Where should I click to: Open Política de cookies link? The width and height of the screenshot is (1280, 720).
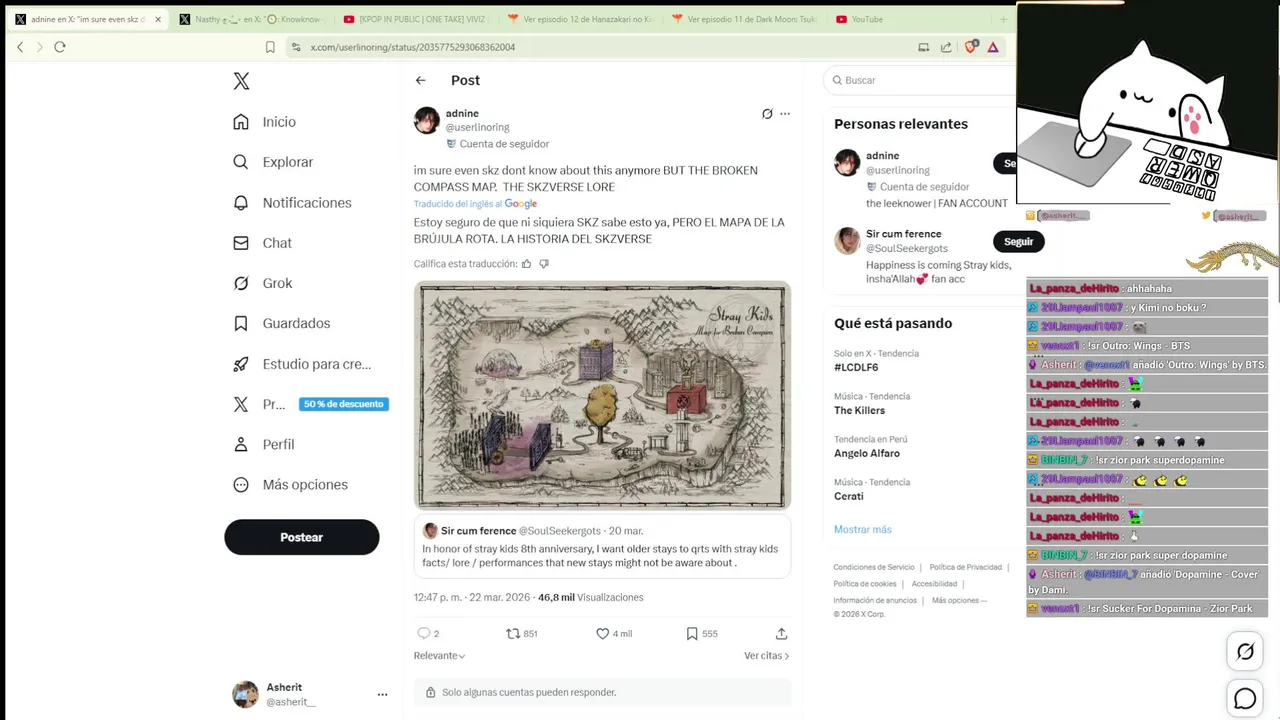pos(864,584)
